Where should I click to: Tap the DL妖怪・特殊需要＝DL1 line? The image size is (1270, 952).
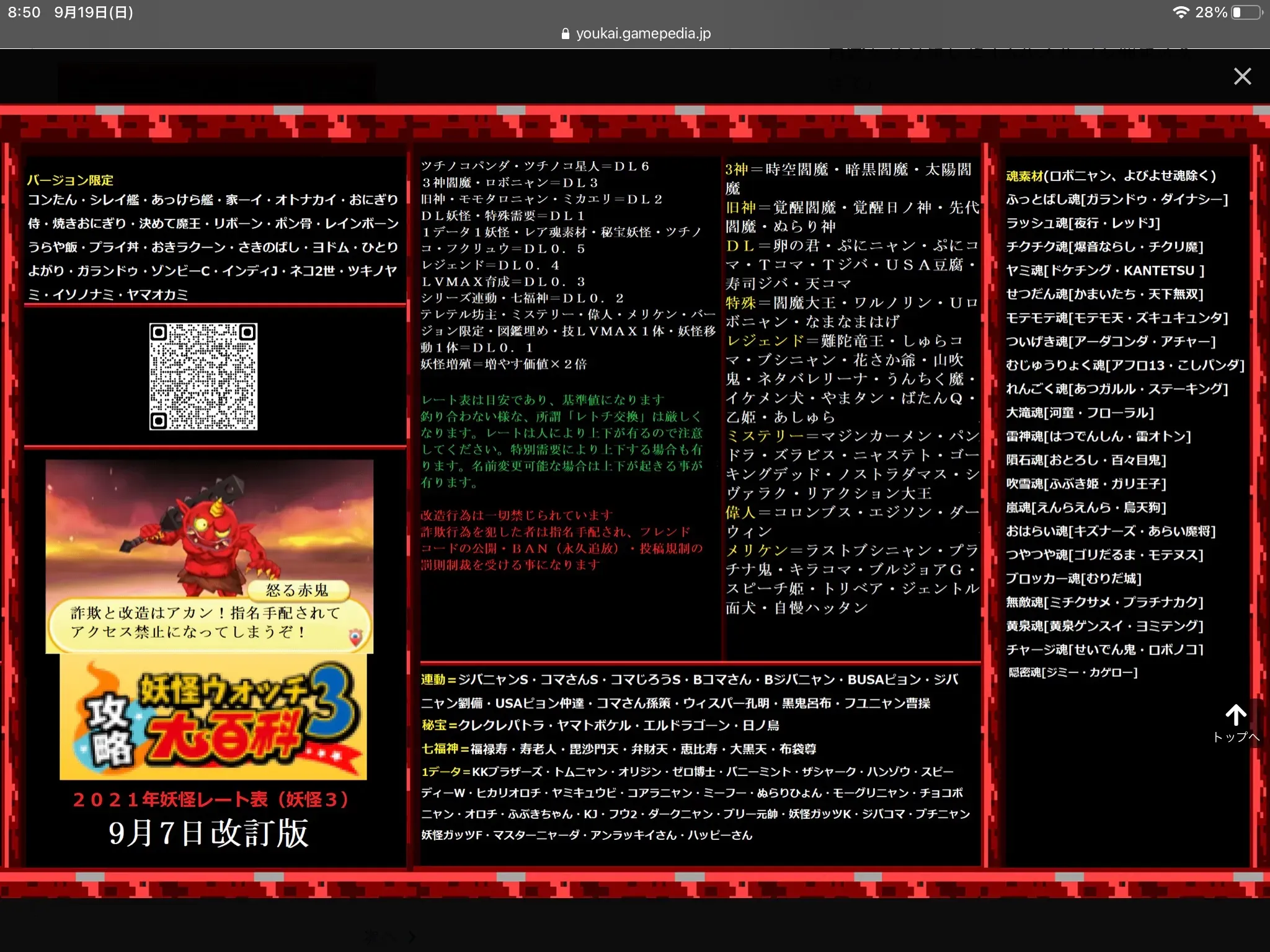(x=503, y=216)
